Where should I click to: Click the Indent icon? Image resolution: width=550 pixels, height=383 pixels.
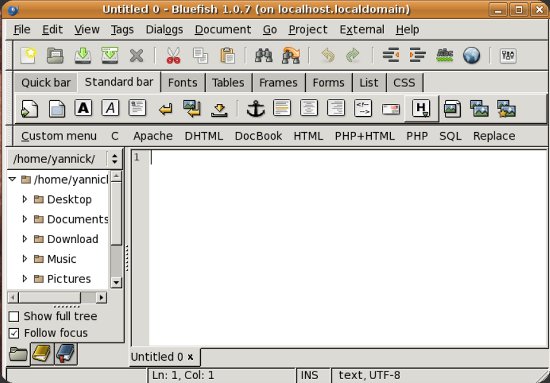417,55
